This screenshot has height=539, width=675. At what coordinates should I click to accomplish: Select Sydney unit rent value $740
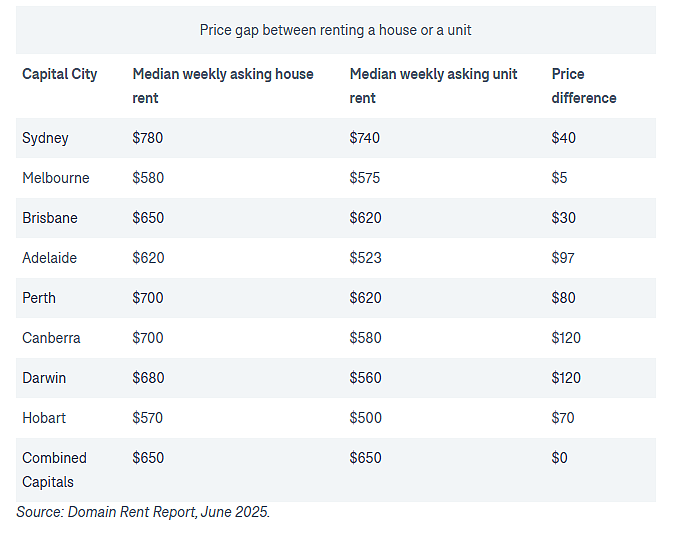[365, 138]
